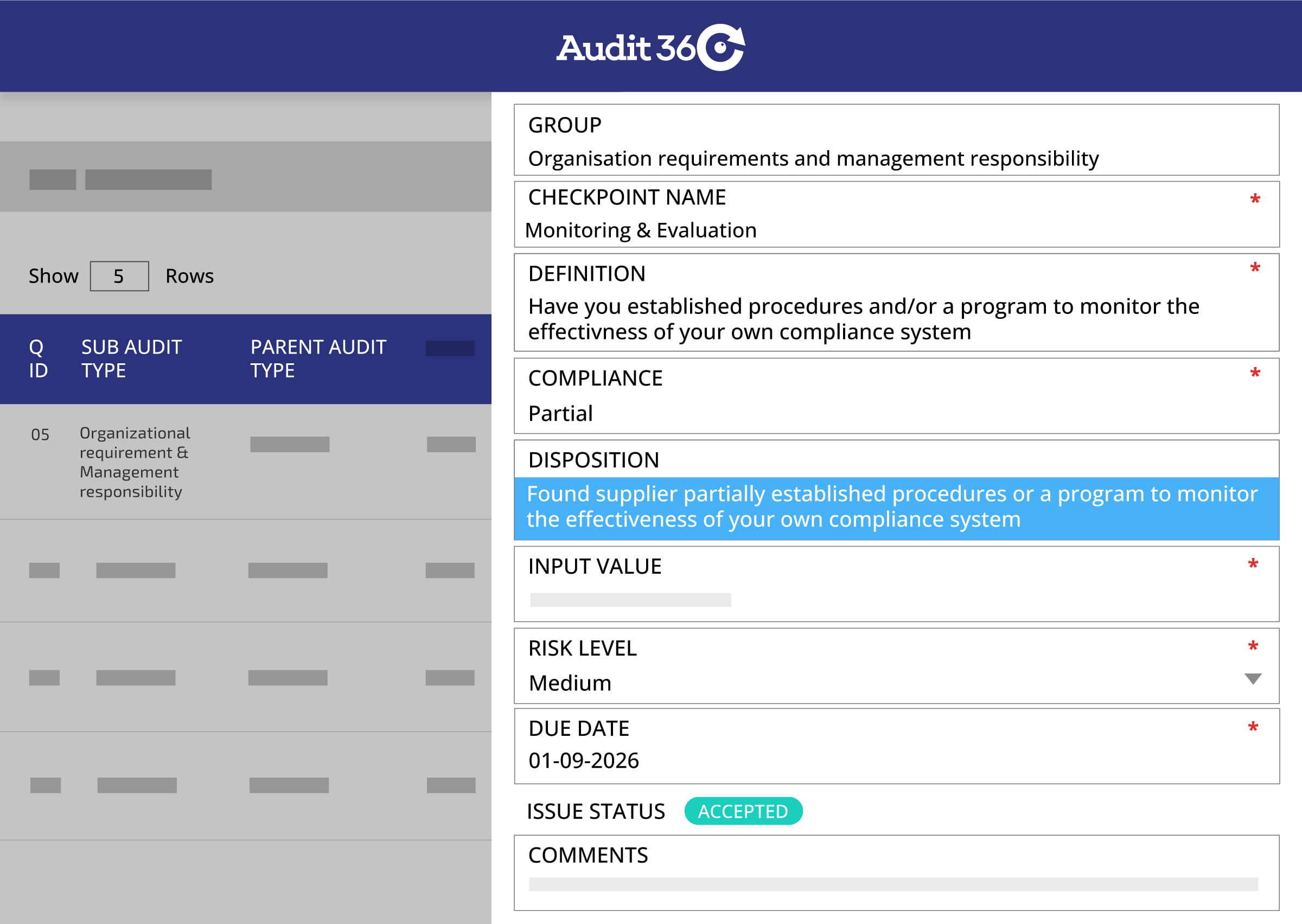The height and width of the screenshot is (924, 1302).
Task: Expand the Risk Level dropdown arrow
Action: point(1253,679)
